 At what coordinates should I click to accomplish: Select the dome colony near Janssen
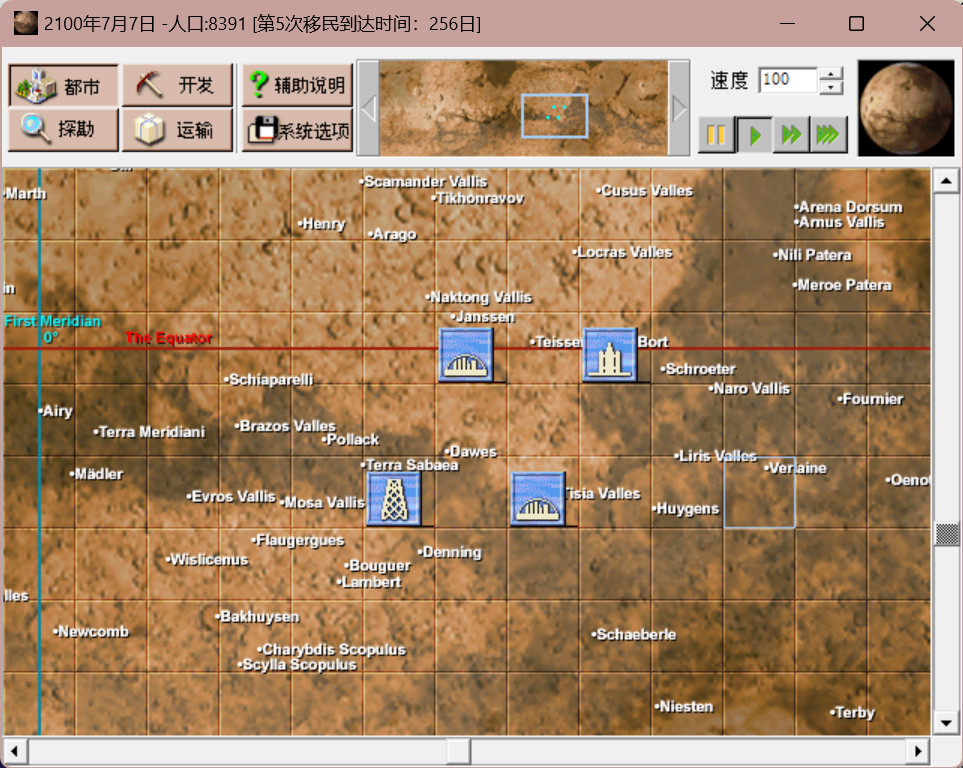pyautogui.click(x=466, y=355)
